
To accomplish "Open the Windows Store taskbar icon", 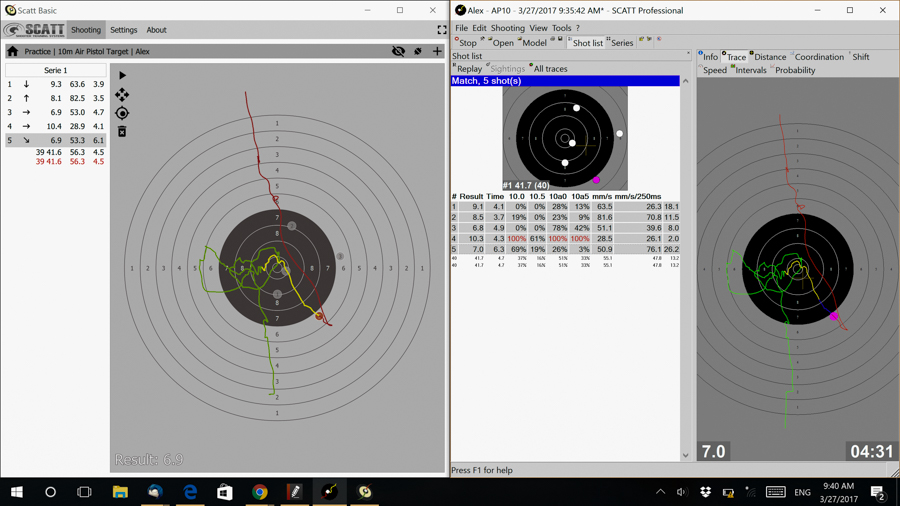I will coord(224,492).
